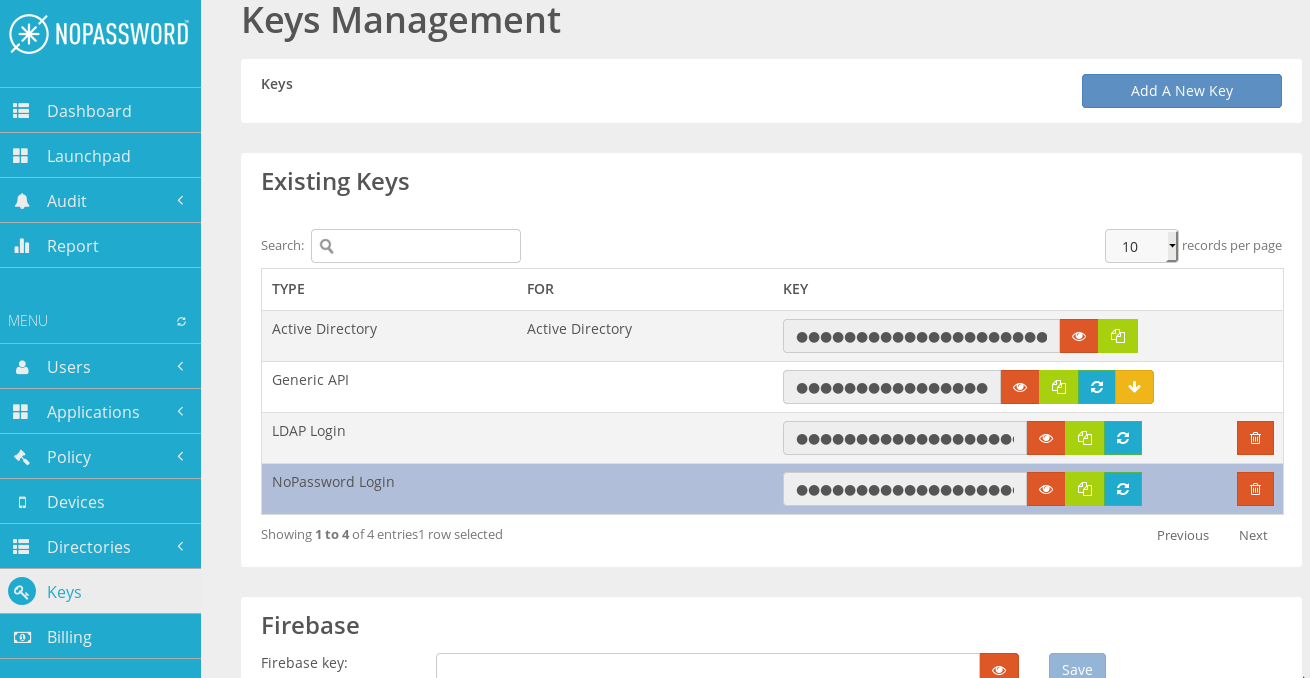Image resolution: width=1310 pixels, height=678 pixels.
Task: Reveal the NoPassword Login key with eye
Action: (x=1046, y=489)
